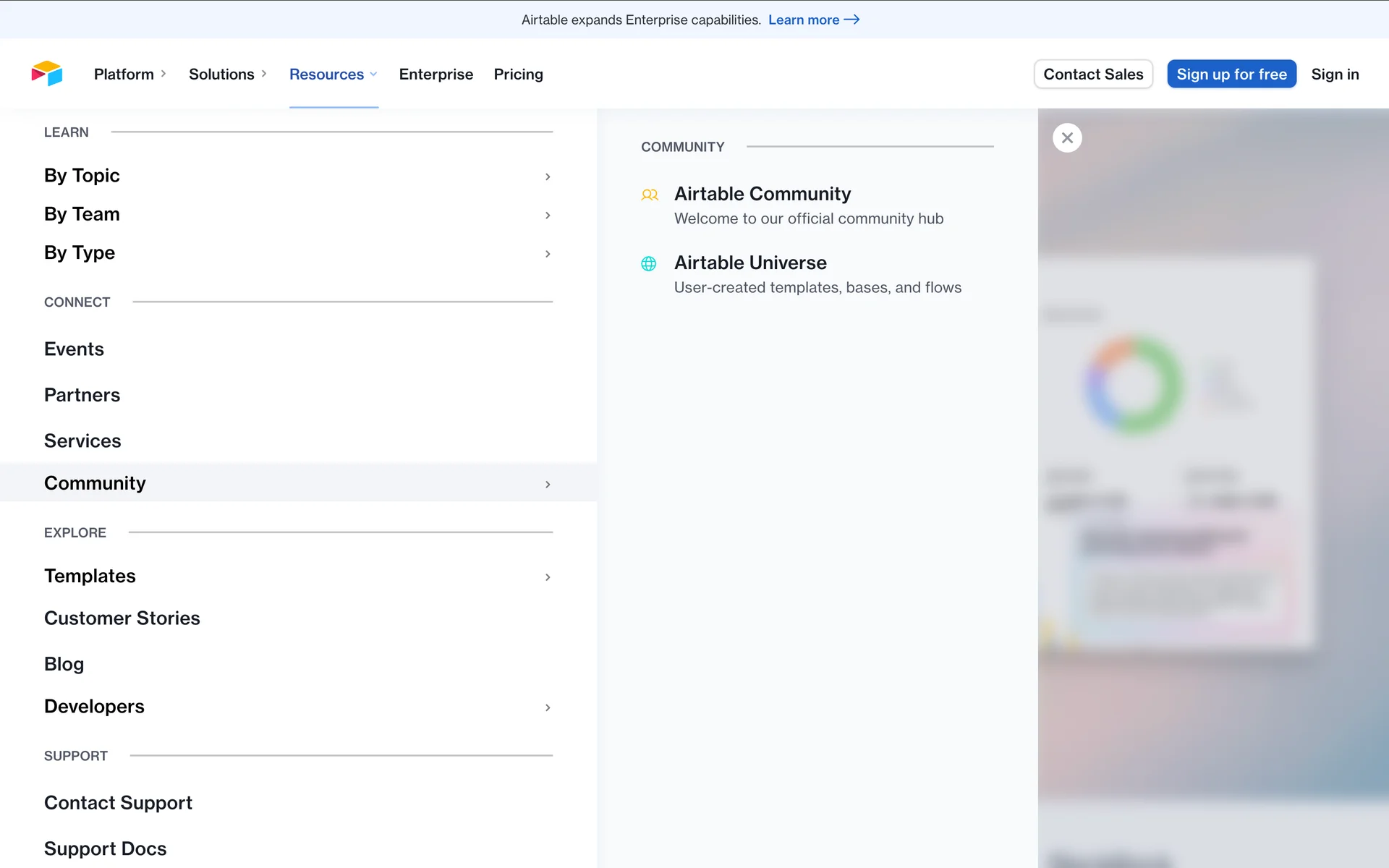Go to the Enterprise page
Image resolution: width=1389 pixels, height=868 pixels.
(436, 74)
